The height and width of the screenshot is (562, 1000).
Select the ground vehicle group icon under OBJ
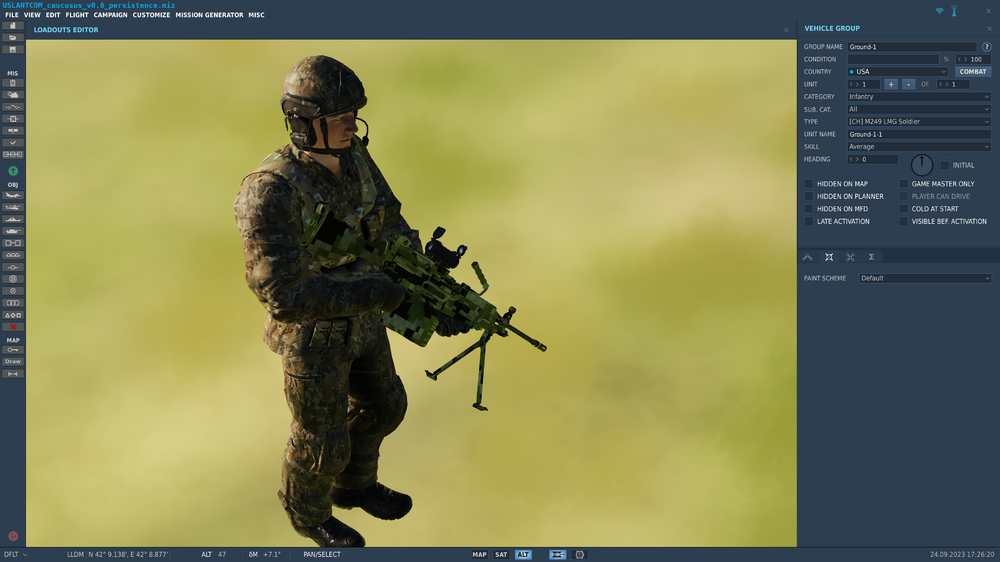[x=12, y=231]
